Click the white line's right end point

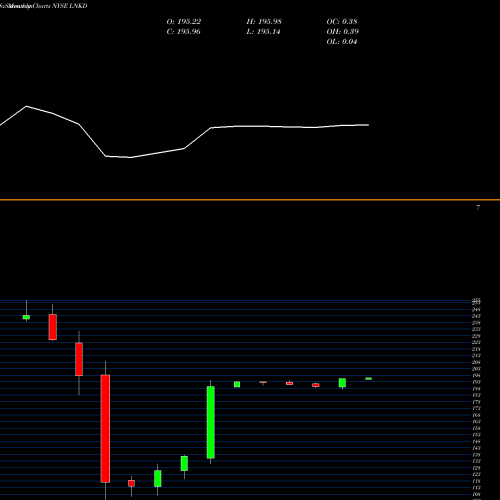[x=368, y=125]
